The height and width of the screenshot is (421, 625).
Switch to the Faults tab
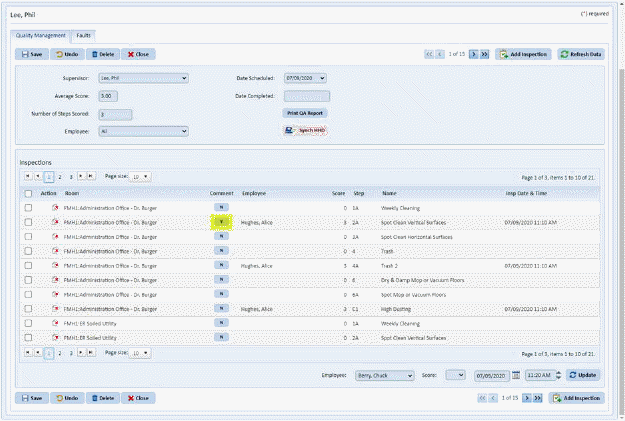click(84, 35)
